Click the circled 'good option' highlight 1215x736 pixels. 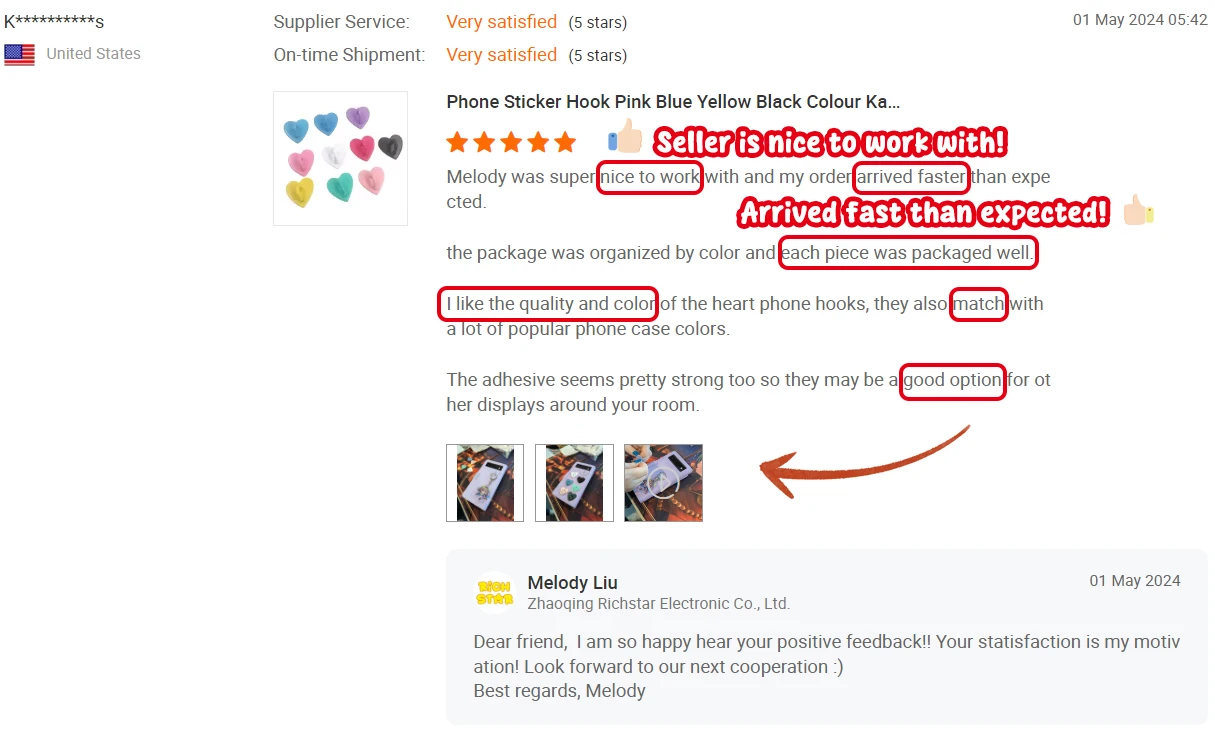pyautogui.click(x=953, y=380)
